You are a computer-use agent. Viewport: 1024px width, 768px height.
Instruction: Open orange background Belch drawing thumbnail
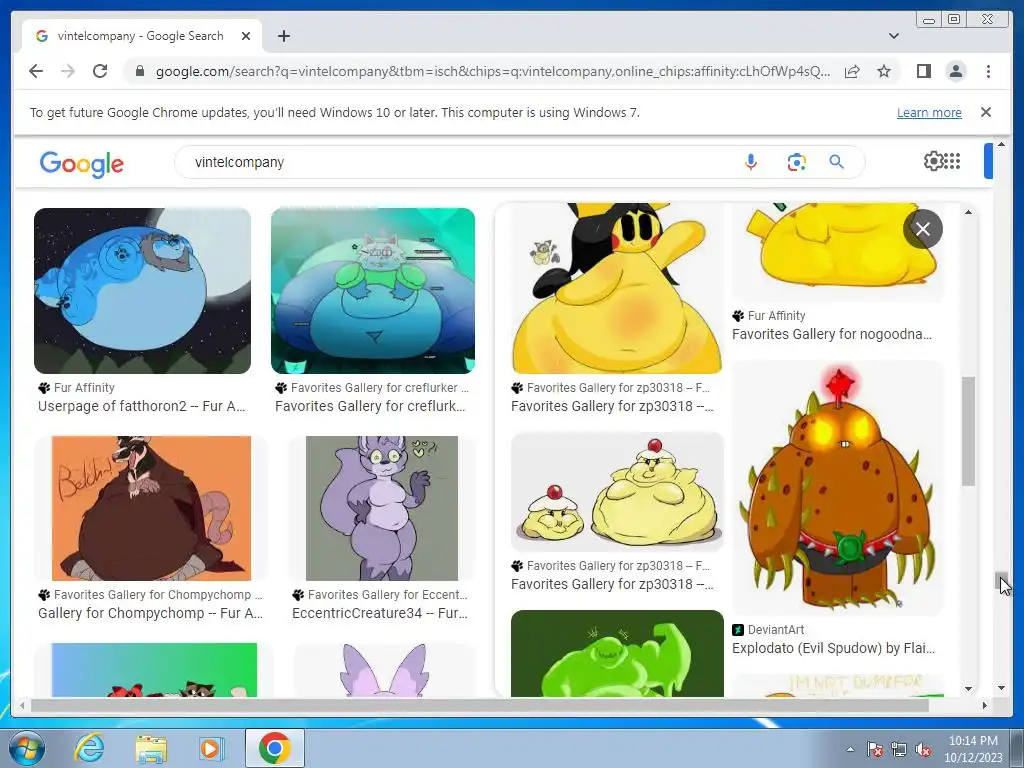(151, 508)
